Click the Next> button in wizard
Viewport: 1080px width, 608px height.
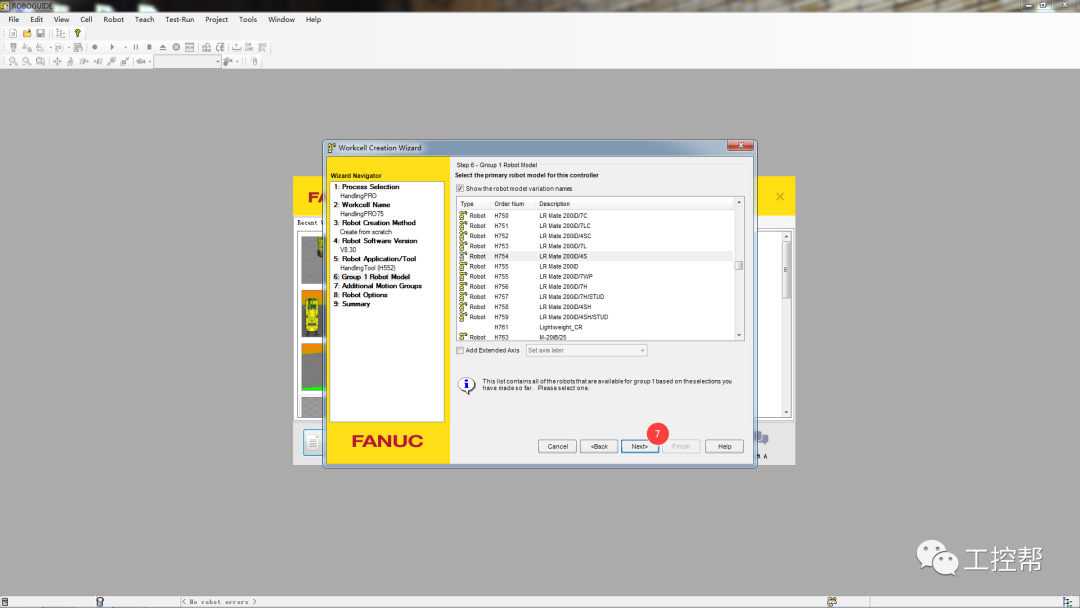640,446
